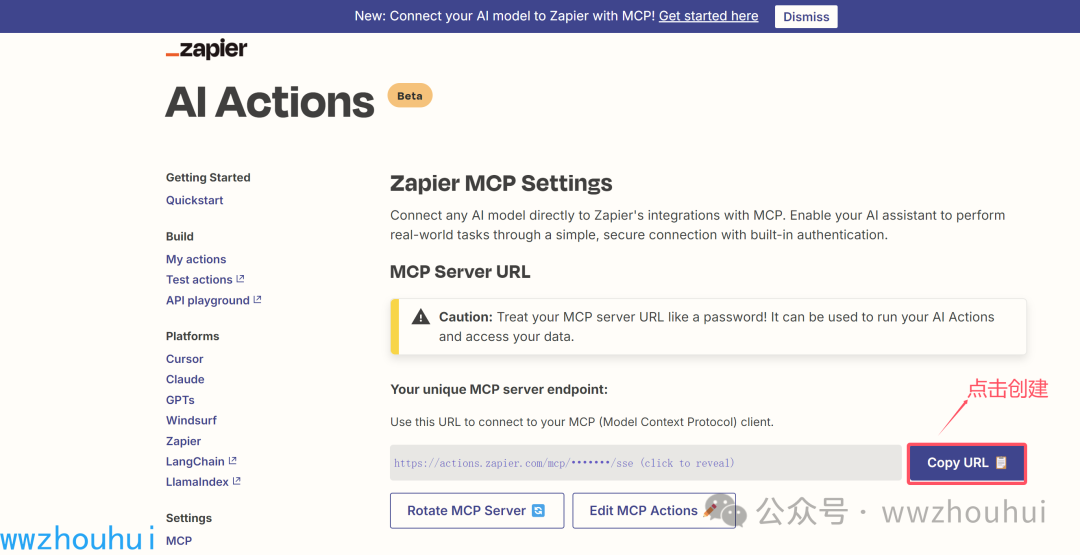
Task: Open the Quickstart page in the sidebar
Action: (x=195, y=200)
